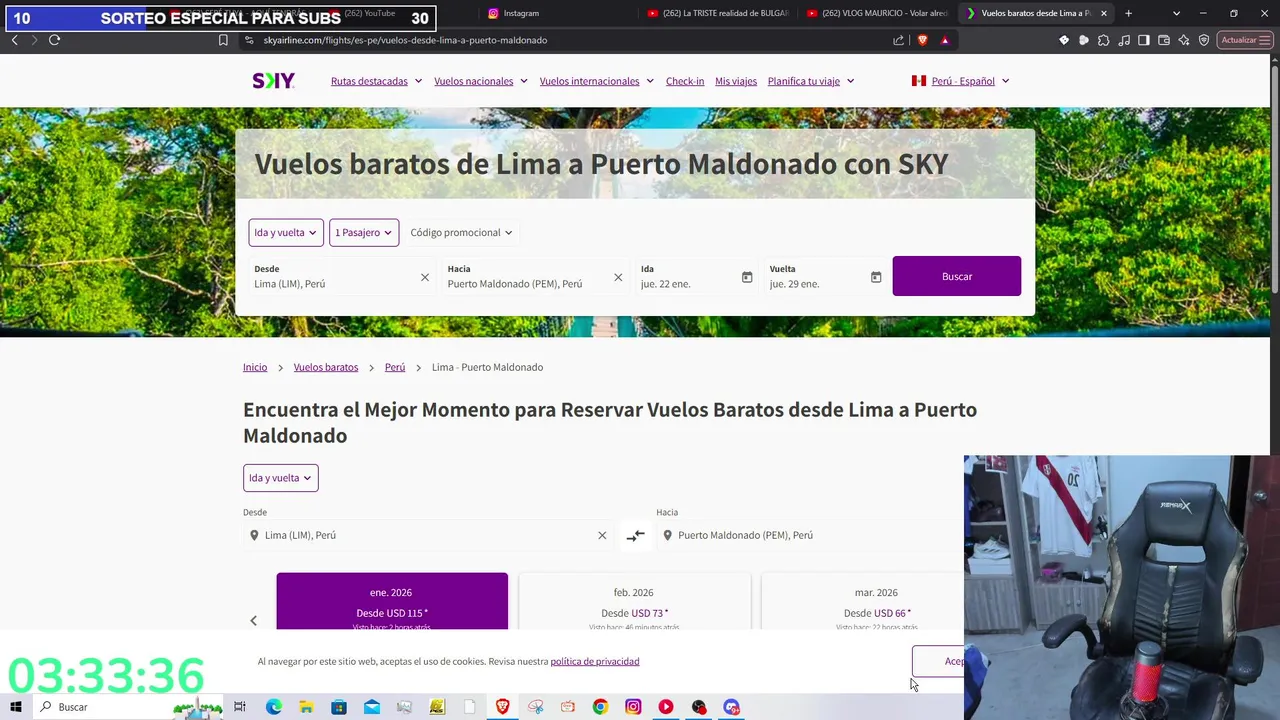Open Brave Shields lion icon
The image size is (1280, 720).
click(922, 40)
